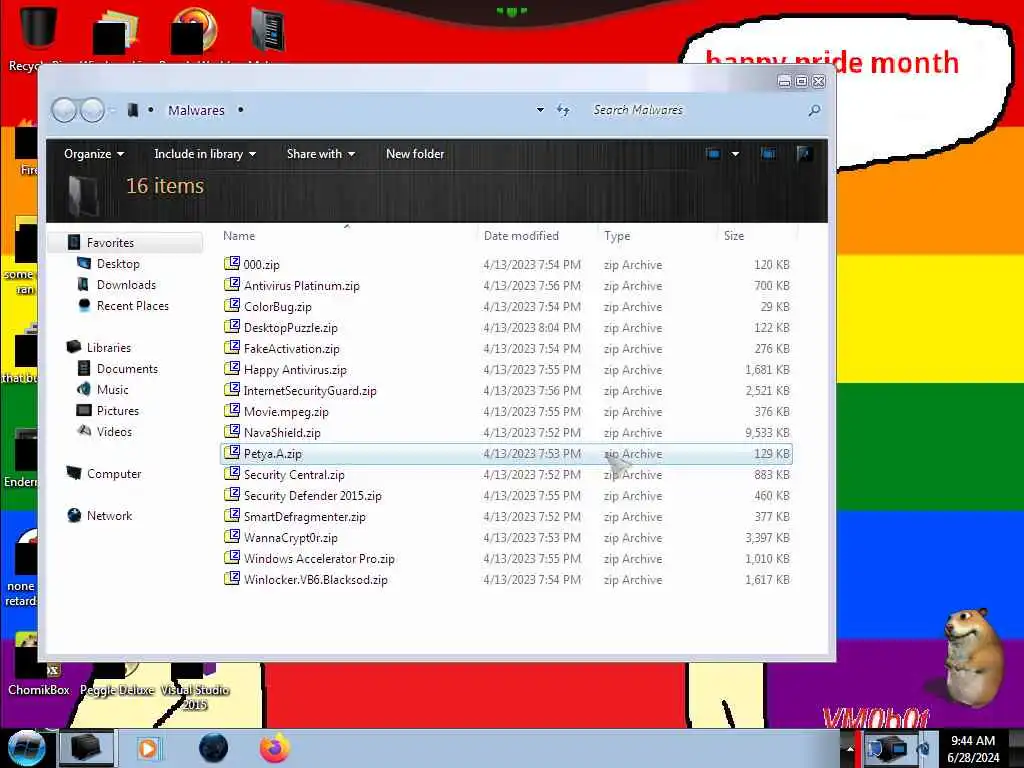
Task: Click the New folder button
Action: coord(415,154)
